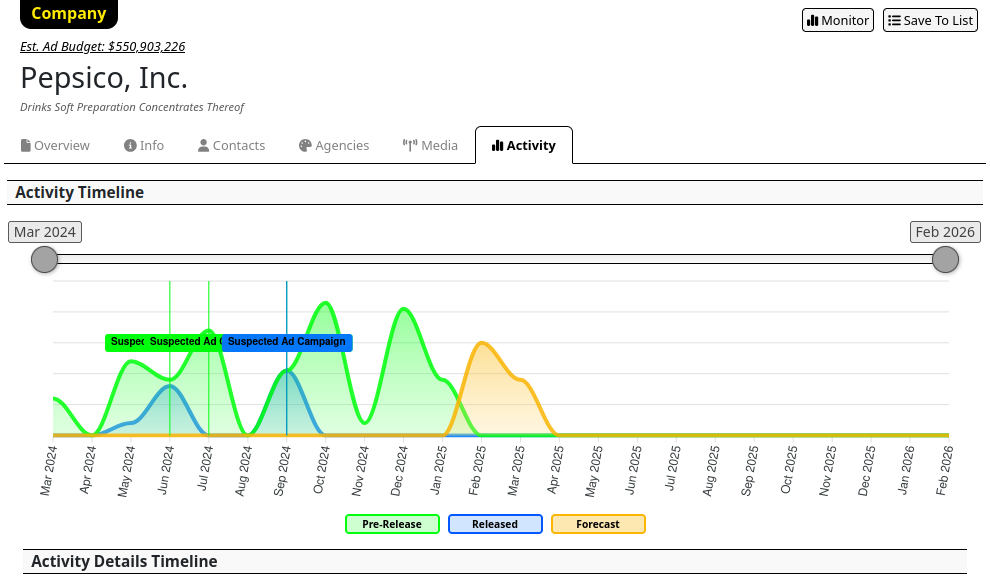Open the Media tab
This screenshot has height=588, width=990.
[x=430, y=145]
